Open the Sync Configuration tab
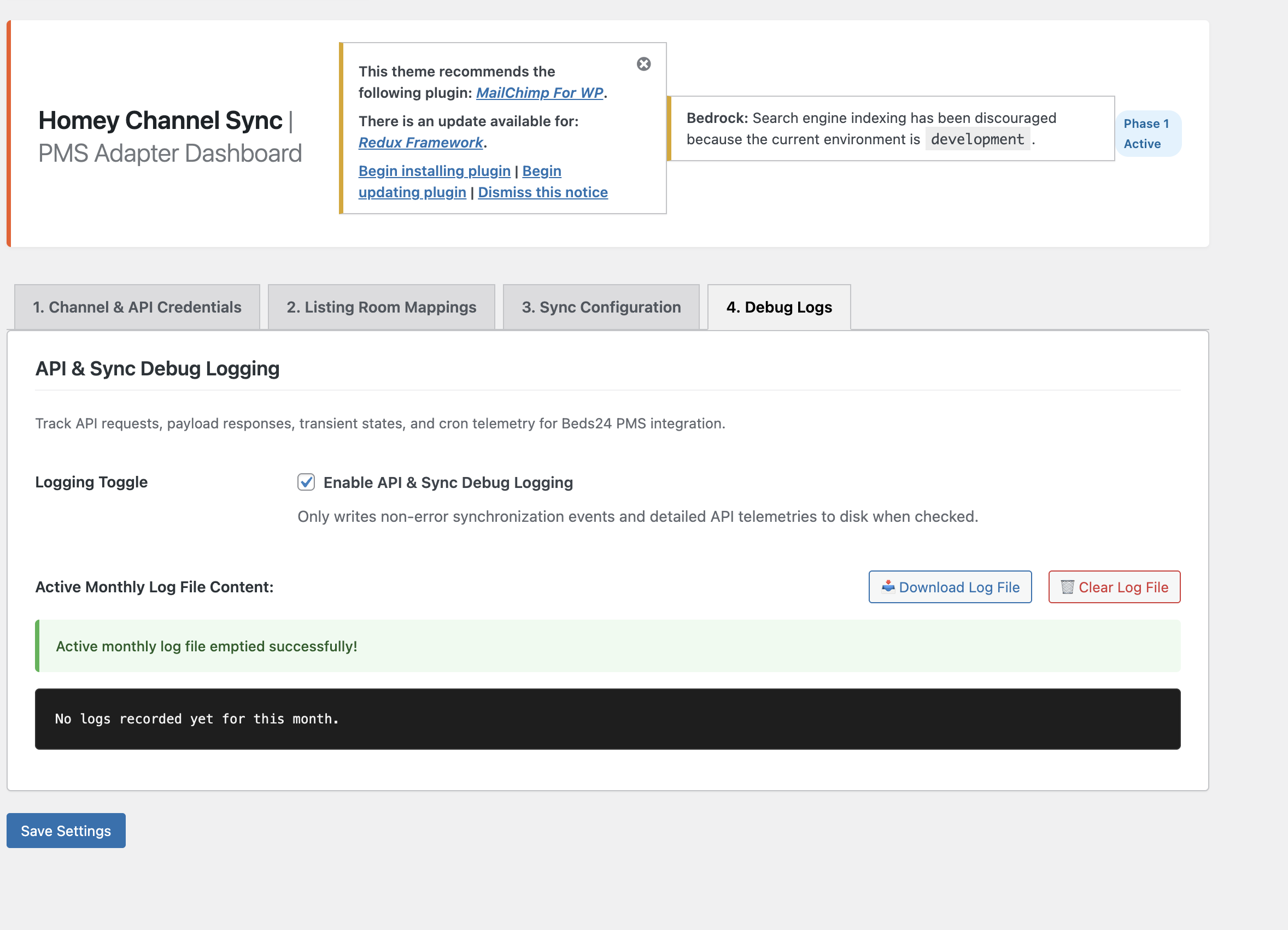Screen dimensions: 1288x930 click(x=601, y=307)
